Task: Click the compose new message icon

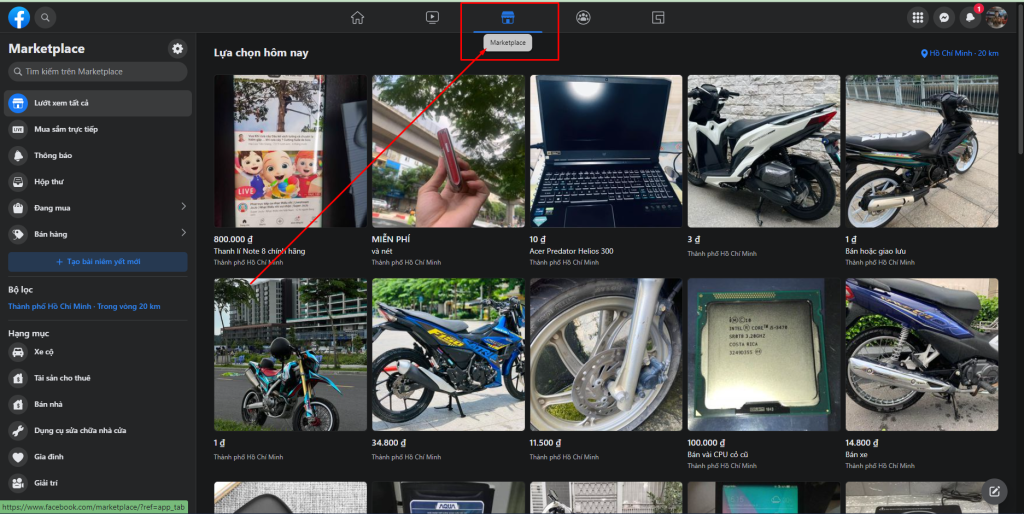Action: click(994, 490)
